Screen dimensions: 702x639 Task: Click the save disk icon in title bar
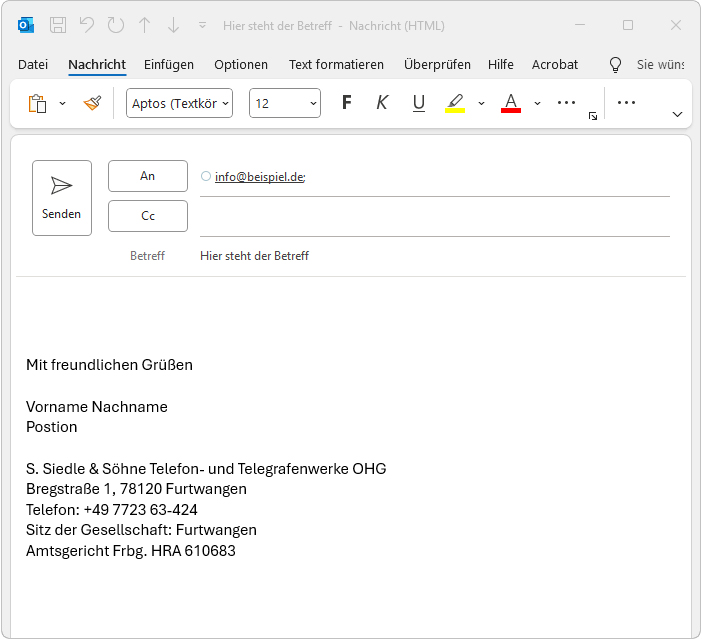click(58, 25)
